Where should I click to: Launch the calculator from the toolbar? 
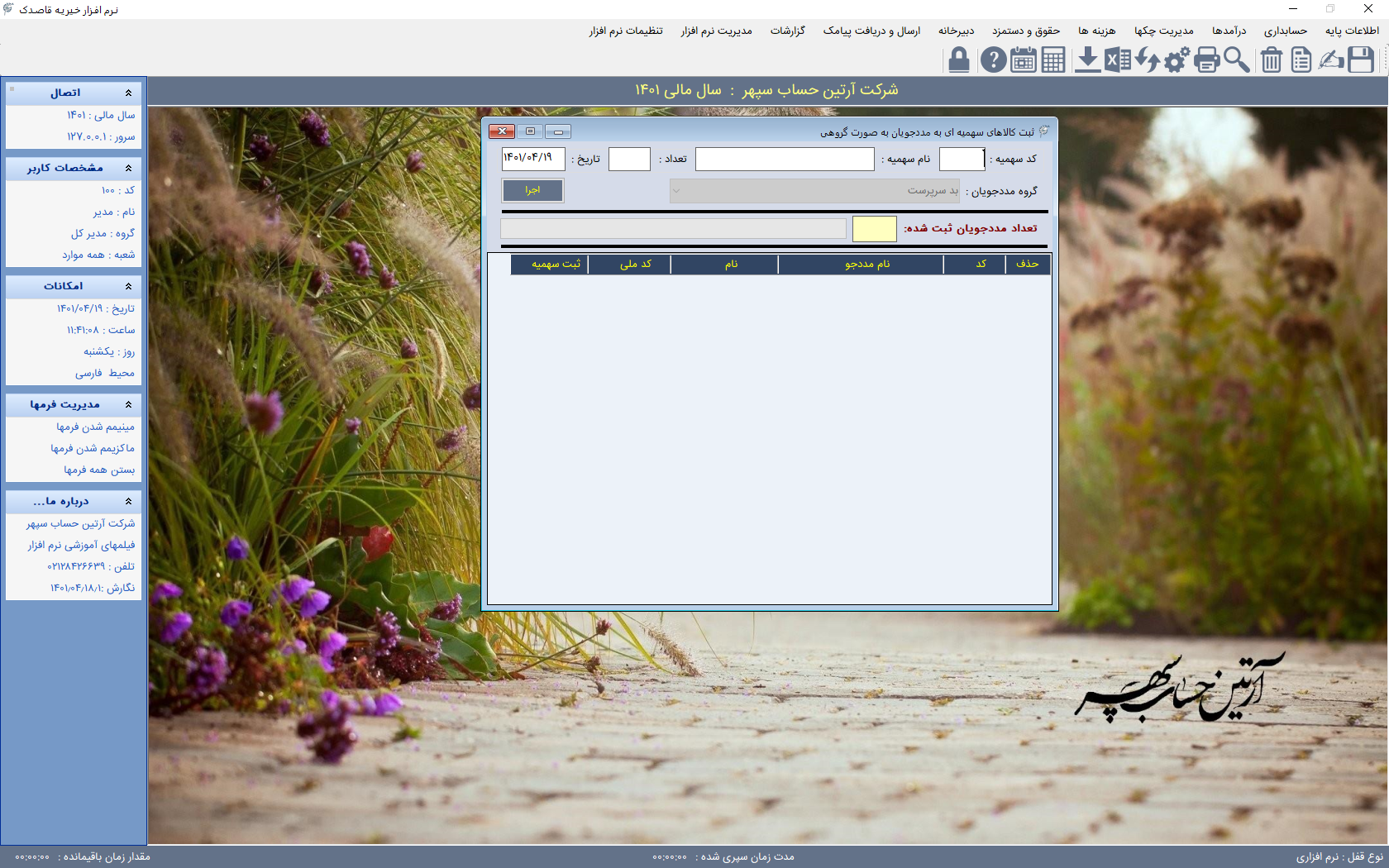point(1053,60)
